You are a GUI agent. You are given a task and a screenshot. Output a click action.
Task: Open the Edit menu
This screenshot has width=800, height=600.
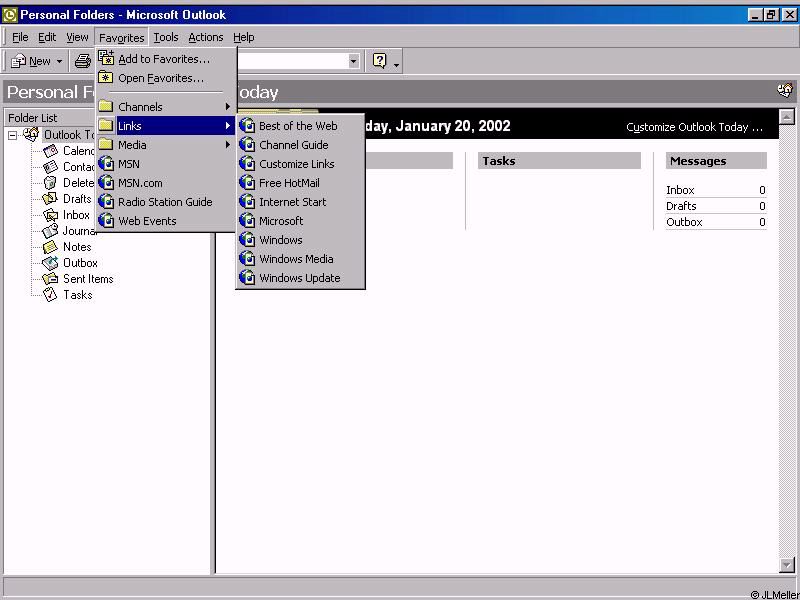(x=47, y=37)
